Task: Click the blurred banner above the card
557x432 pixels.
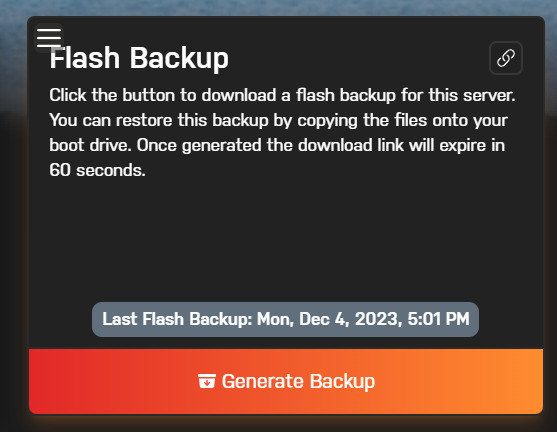Action: (278, 7)
